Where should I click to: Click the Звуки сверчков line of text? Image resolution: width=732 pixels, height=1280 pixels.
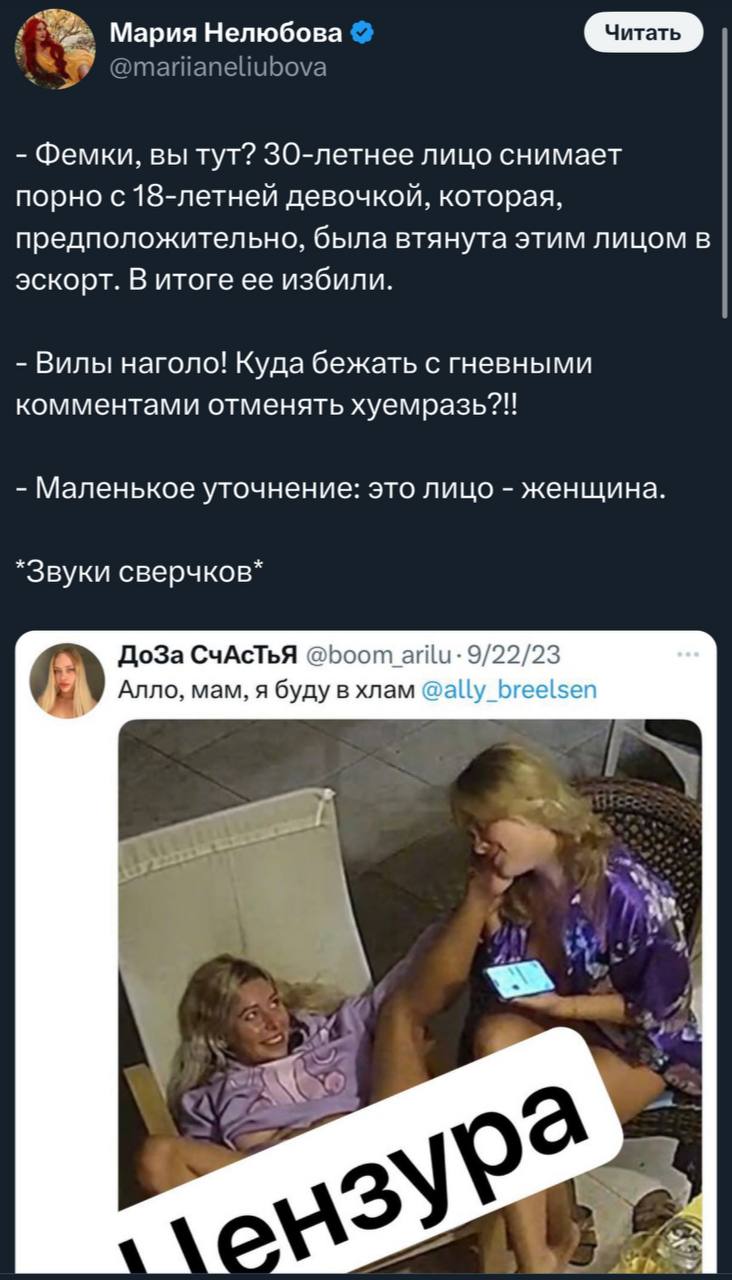(x=141, y=571)
